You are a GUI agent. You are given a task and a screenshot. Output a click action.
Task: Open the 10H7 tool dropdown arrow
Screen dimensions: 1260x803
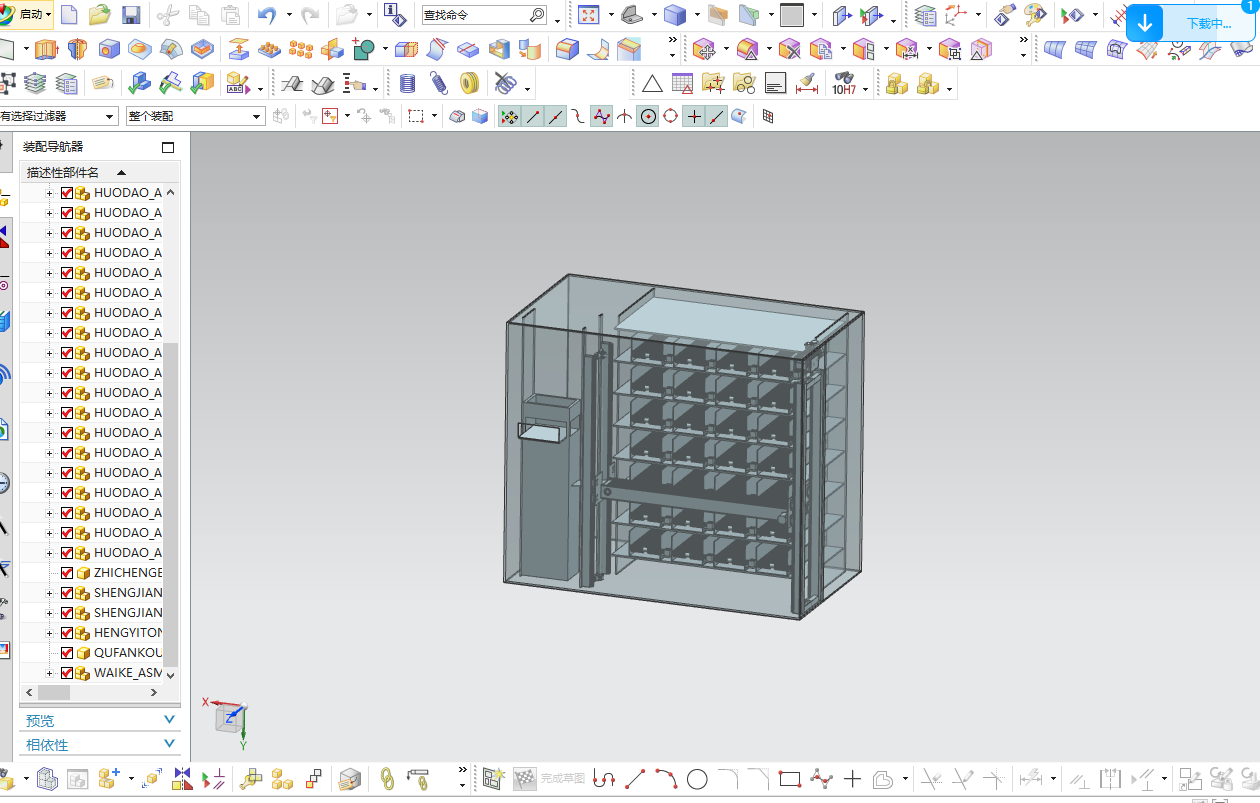(865, 88)
